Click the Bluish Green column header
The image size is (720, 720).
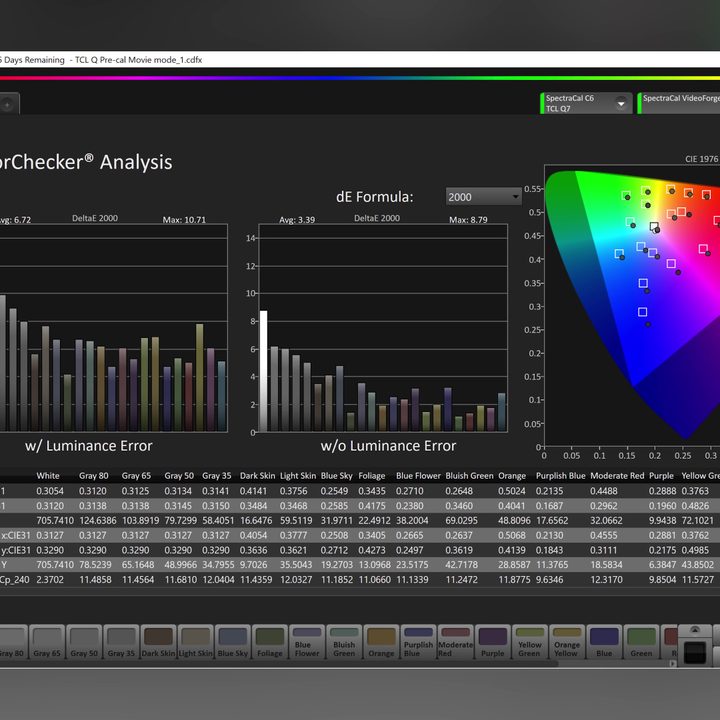pyautogui.click(x=469, y=476)
